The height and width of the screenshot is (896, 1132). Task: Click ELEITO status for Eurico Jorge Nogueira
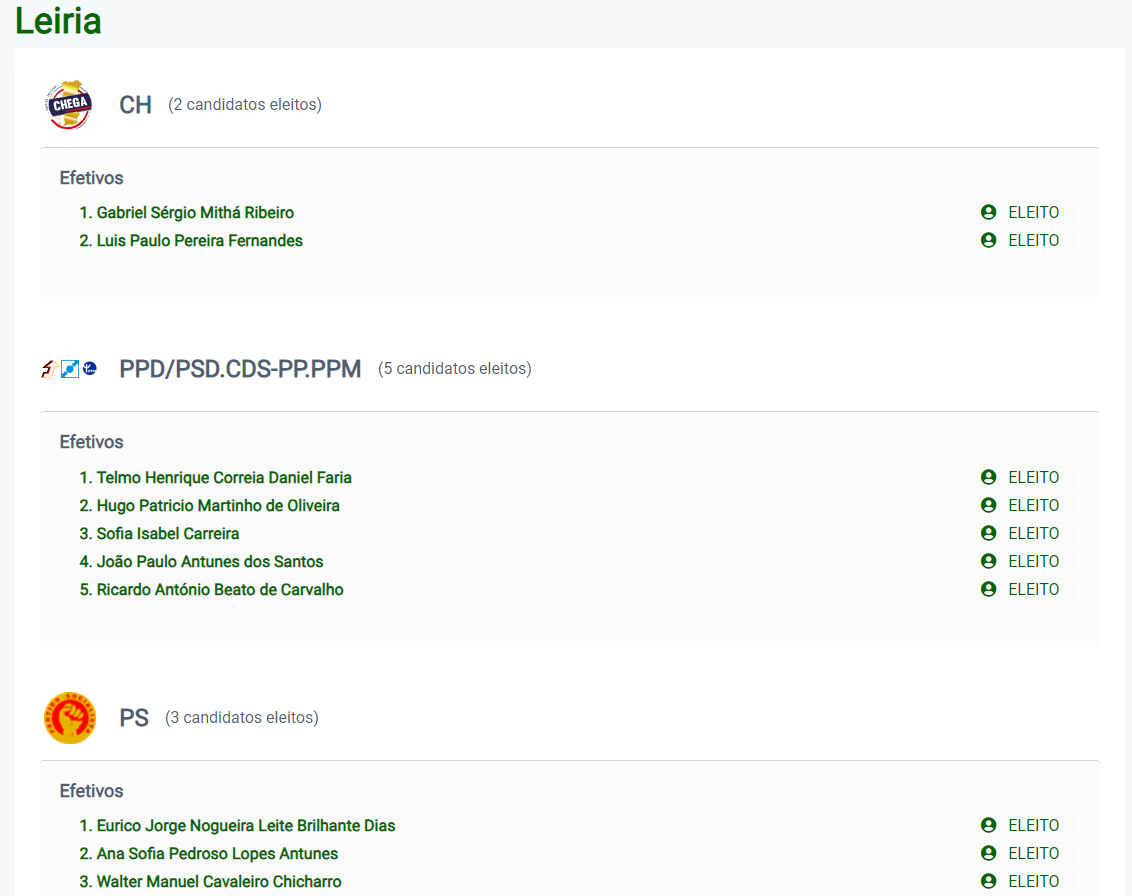pos(1034,826)
